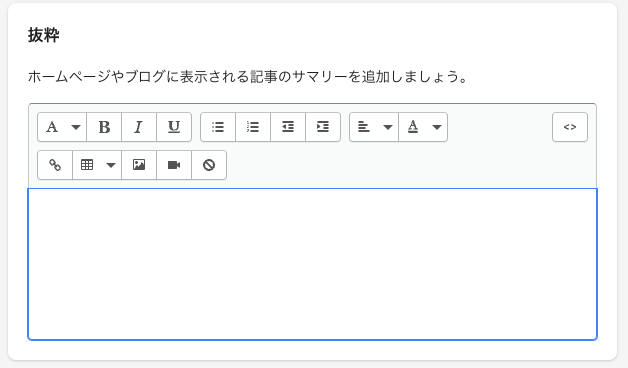Insert a video

click(174, 165)
